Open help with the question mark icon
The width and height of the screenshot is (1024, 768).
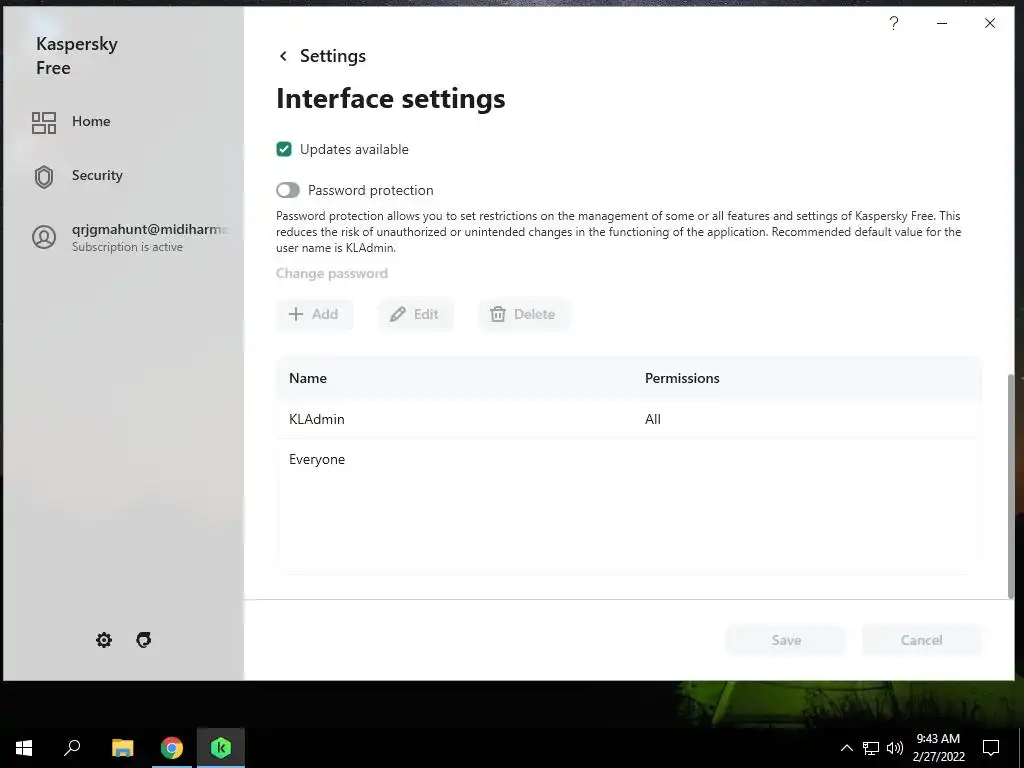point(893,24)
